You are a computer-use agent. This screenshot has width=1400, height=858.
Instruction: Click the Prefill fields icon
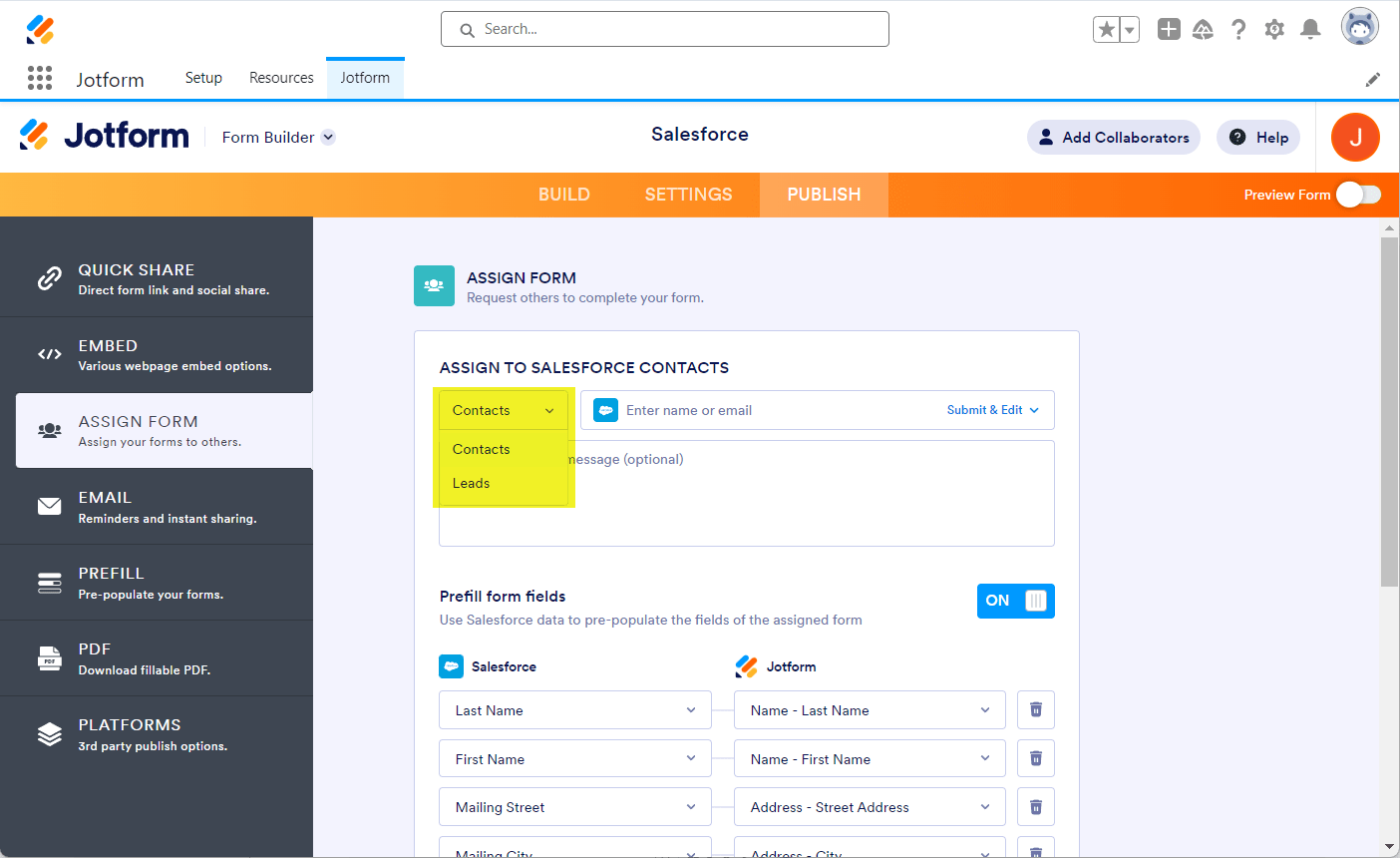click(49, 583)
